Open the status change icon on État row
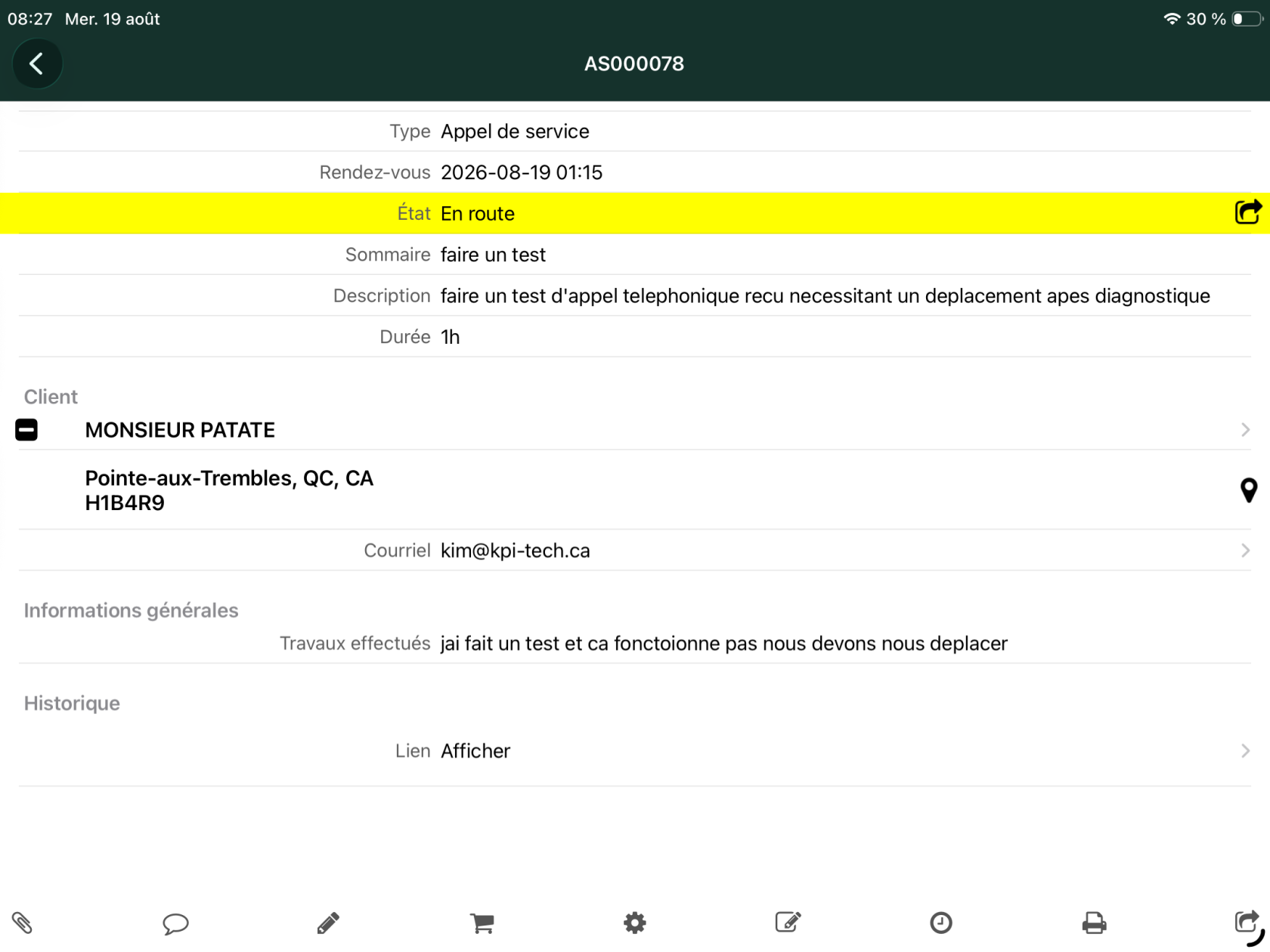 click(x=1248, y=212)
